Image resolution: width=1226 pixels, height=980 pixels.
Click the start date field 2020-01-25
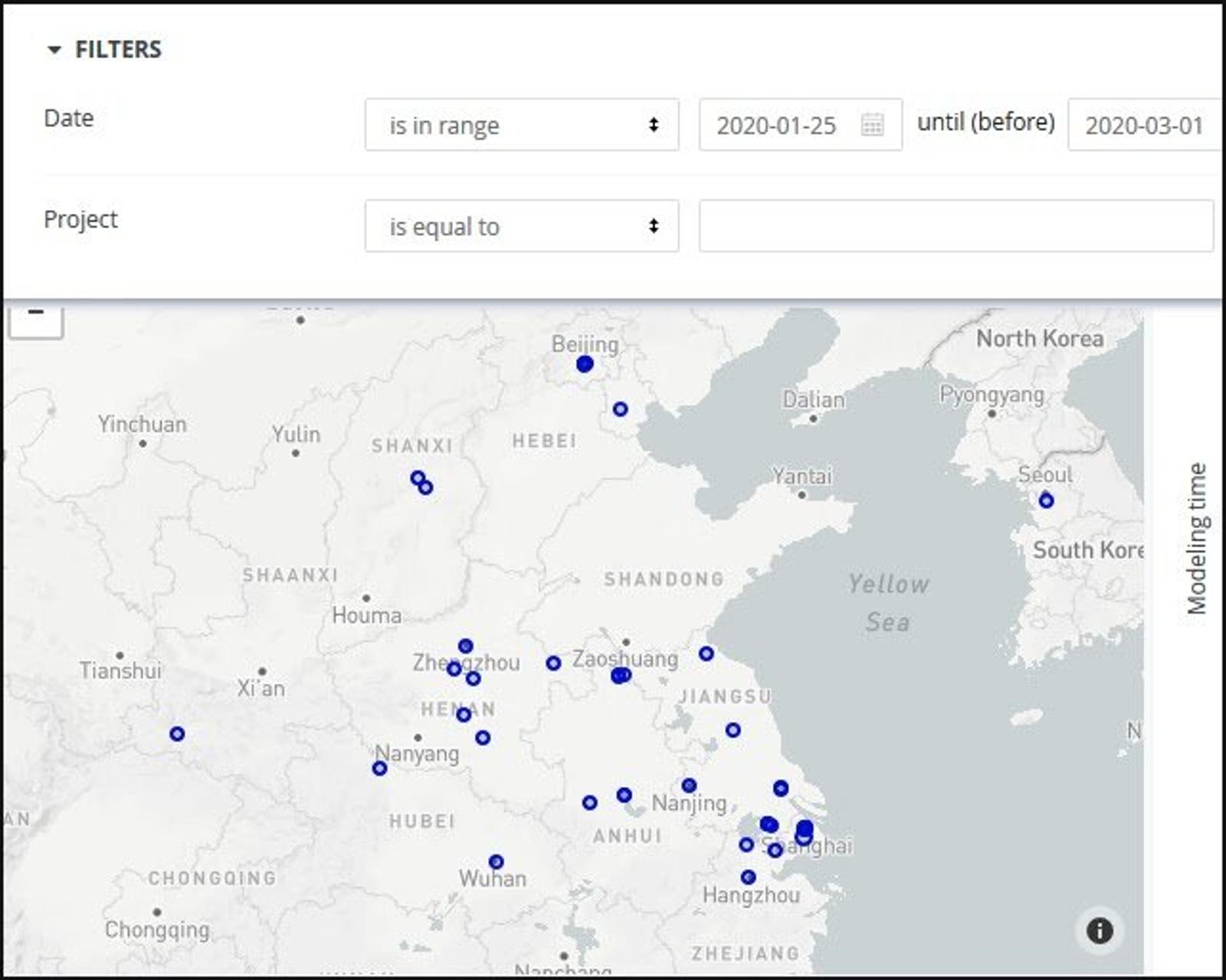click(x=775, y=125)
